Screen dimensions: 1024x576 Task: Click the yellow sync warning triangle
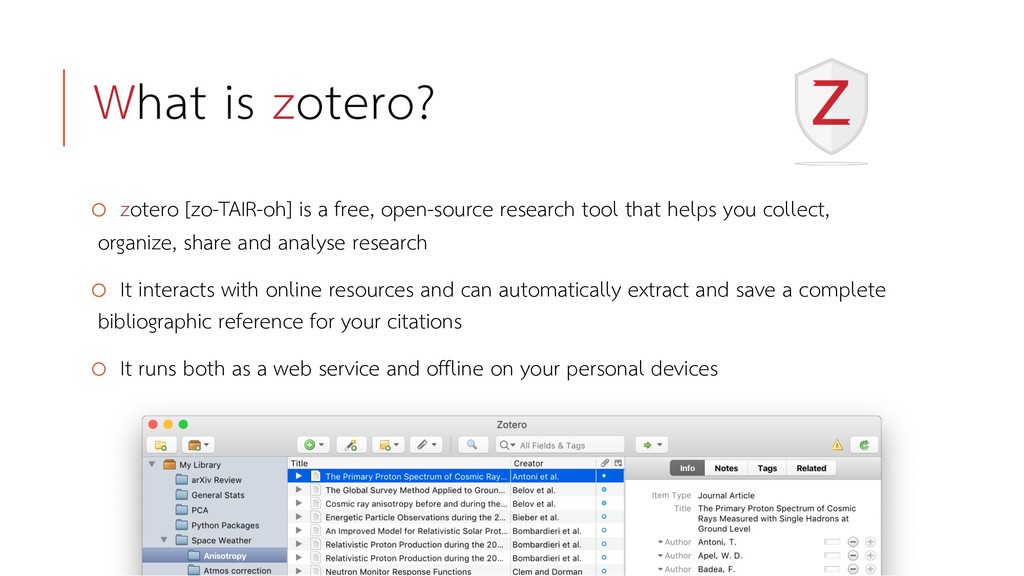(x=837, y=445)
